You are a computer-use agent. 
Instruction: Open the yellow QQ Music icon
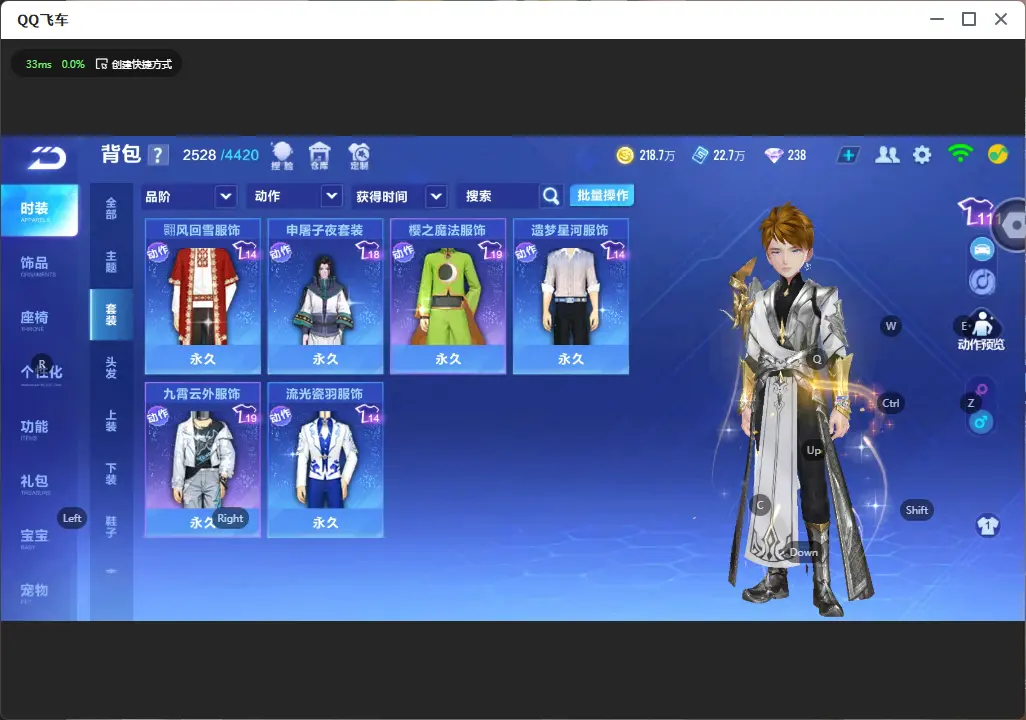[998, 154]
